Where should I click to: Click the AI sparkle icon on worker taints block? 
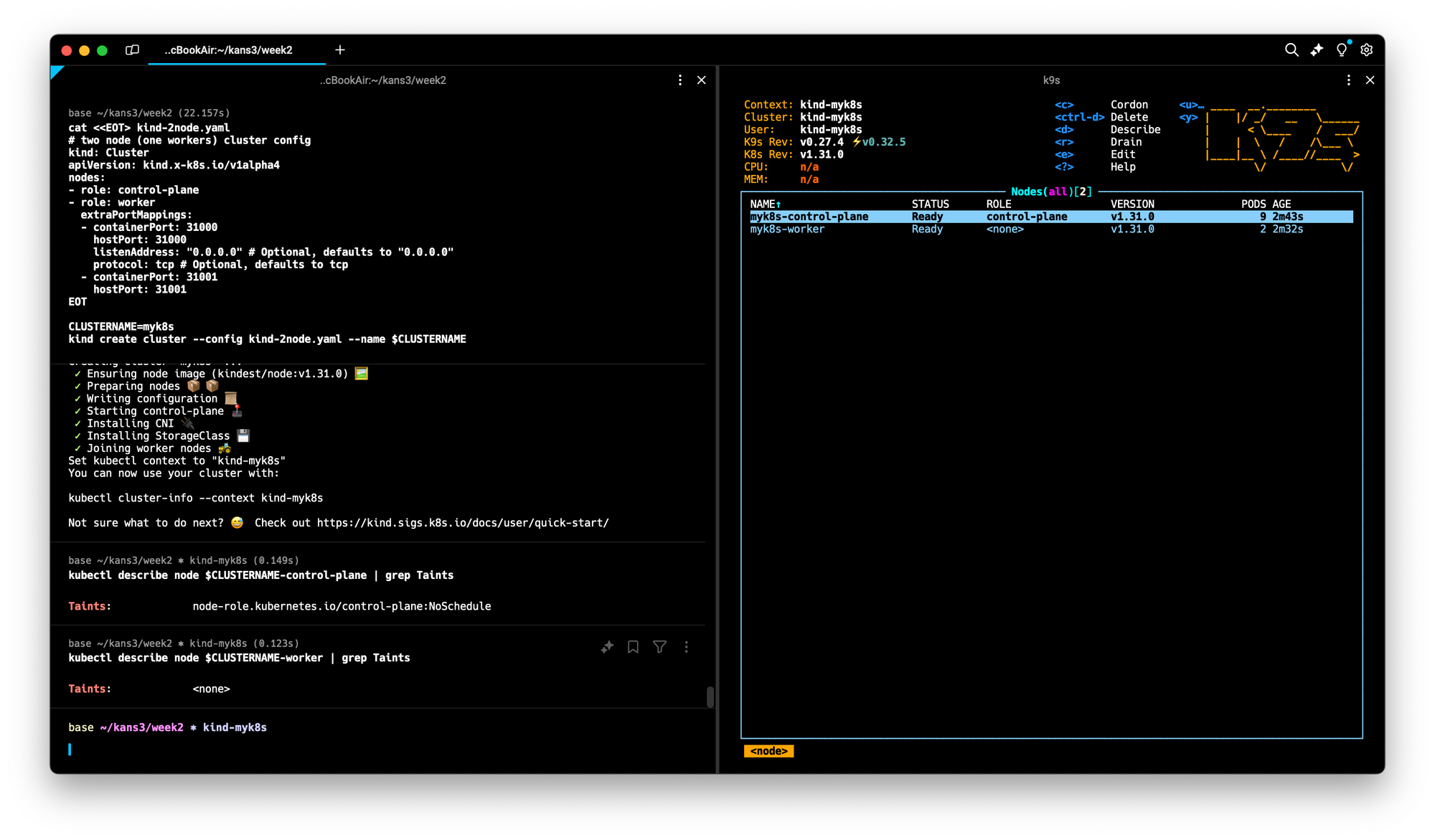coord(607,647)
